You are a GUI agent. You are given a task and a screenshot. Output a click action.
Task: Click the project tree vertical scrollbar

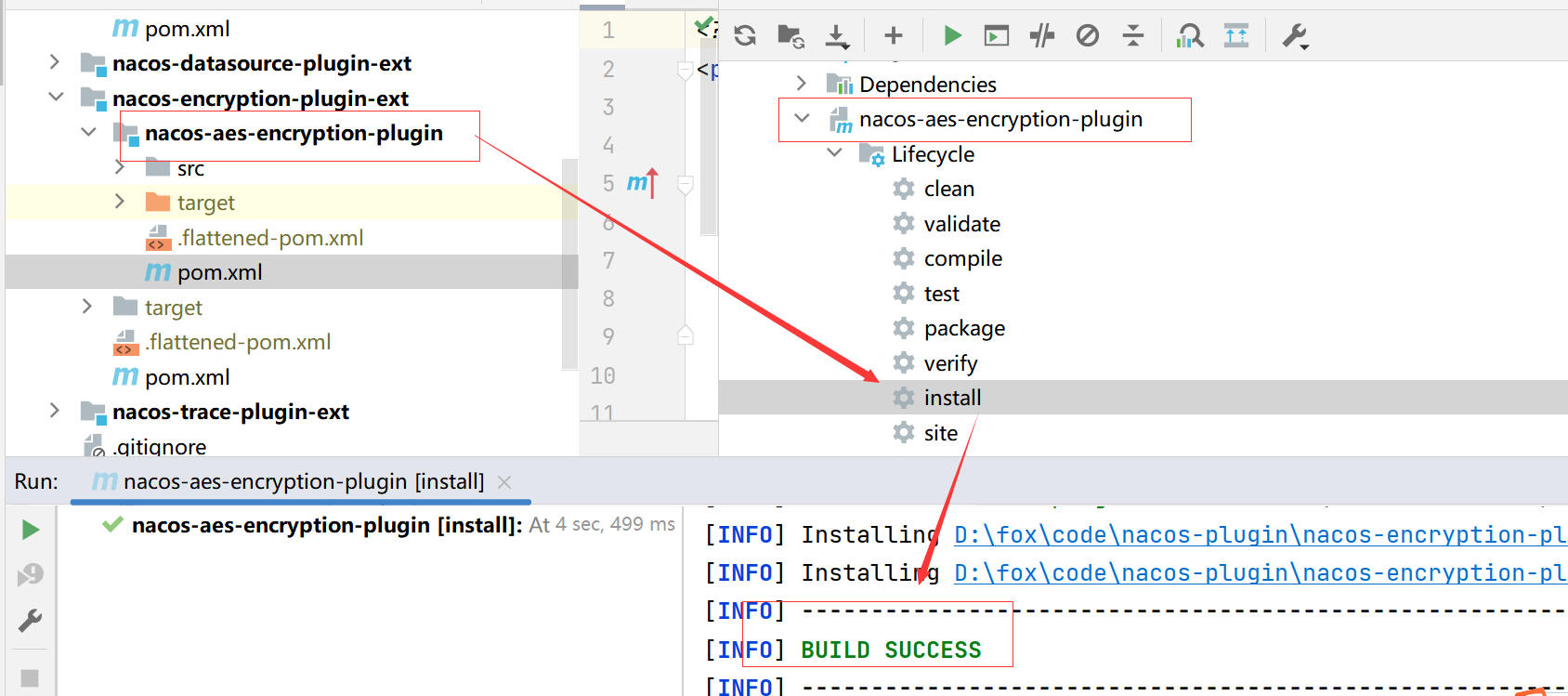[569, 265]
